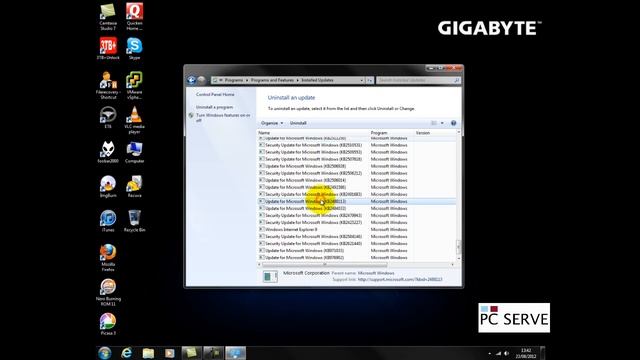Switch to Camtasia taskbar button

click(x=191, y=353)
